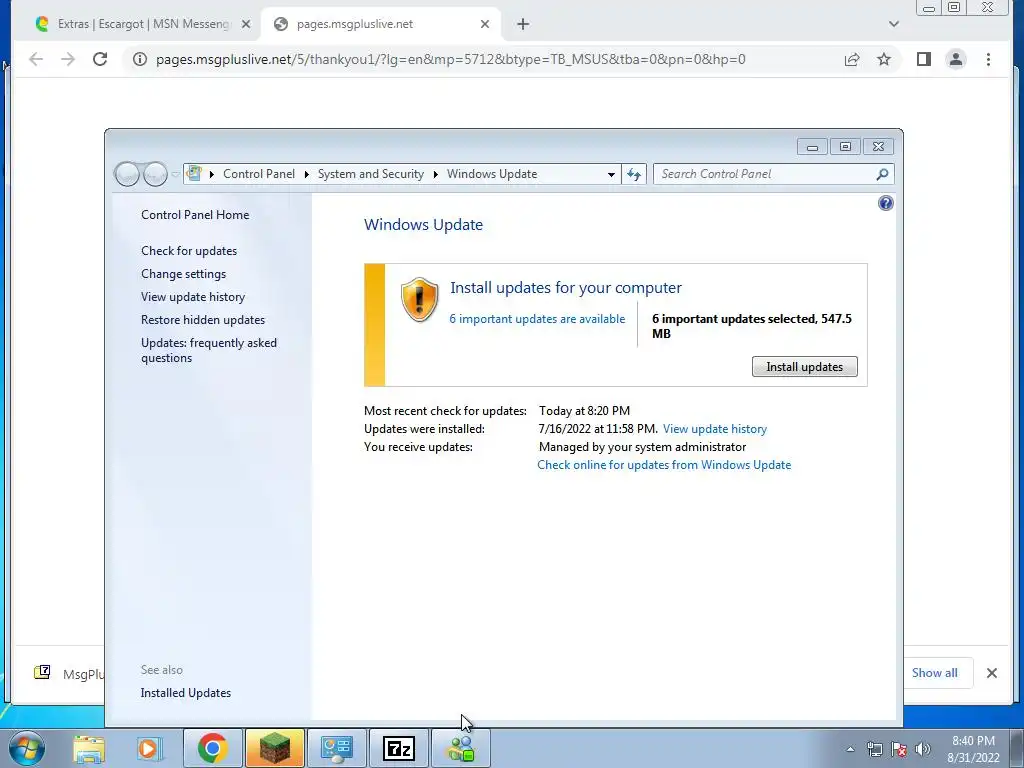Open View update history in the sidebar
1024x768 pixels.
point(193,296)
